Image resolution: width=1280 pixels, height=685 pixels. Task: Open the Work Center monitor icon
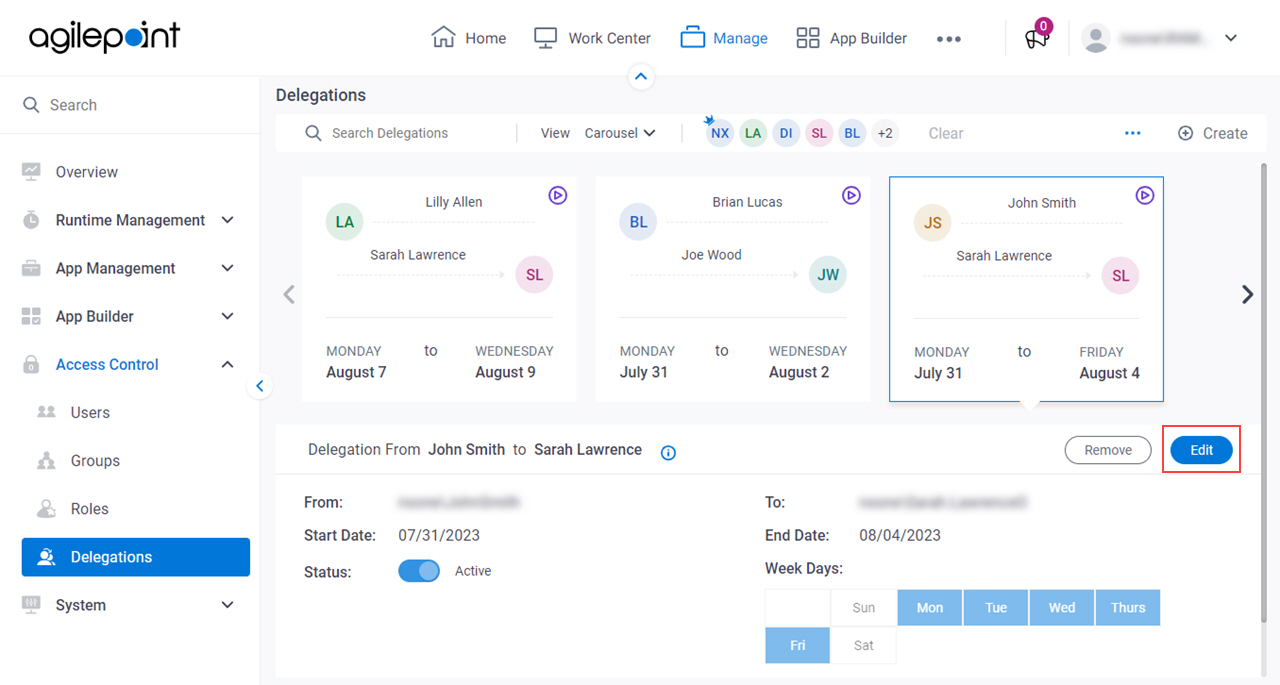click(545, 38)
